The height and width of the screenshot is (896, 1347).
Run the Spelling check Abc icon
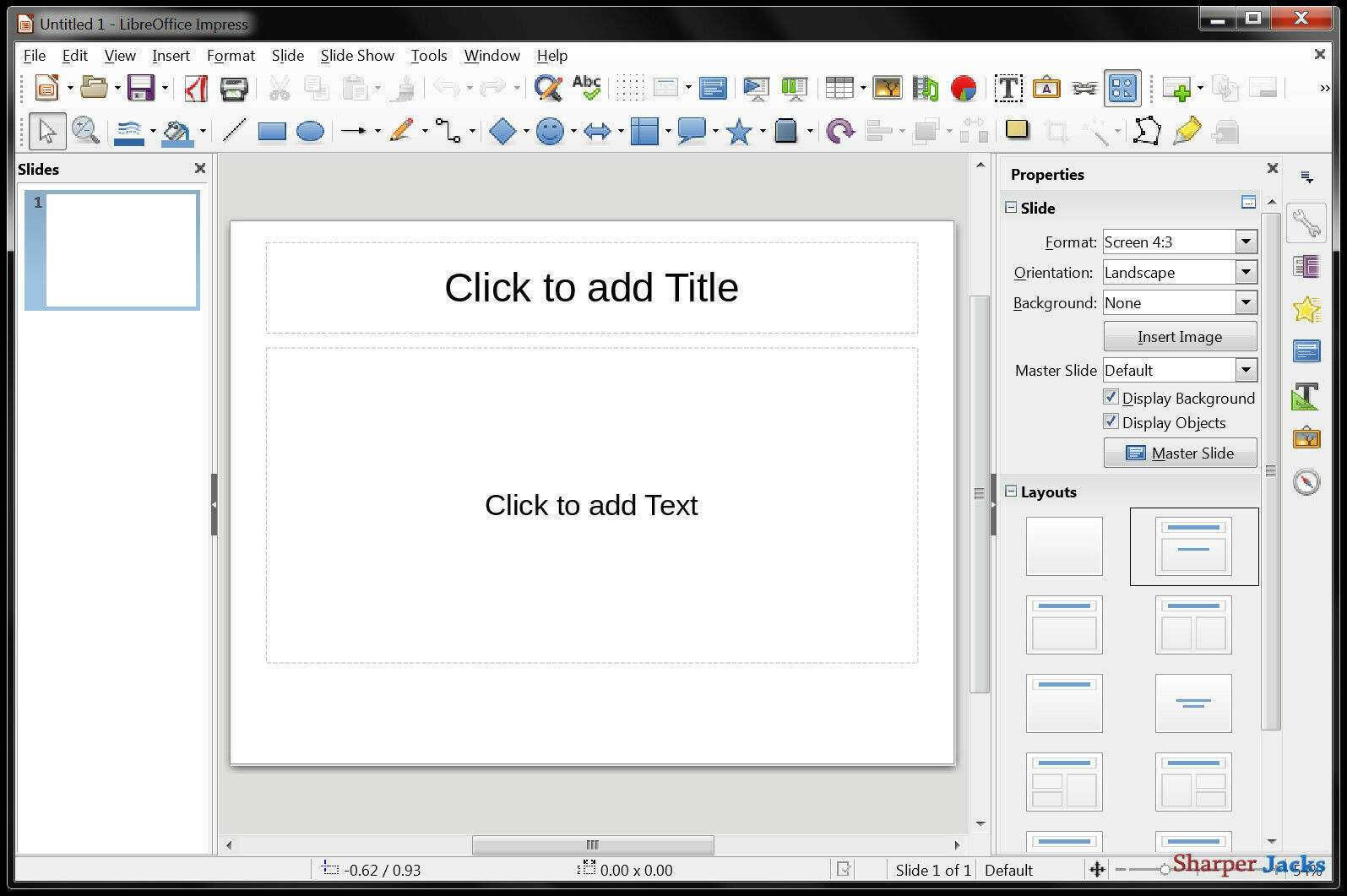tap(586, 88)
